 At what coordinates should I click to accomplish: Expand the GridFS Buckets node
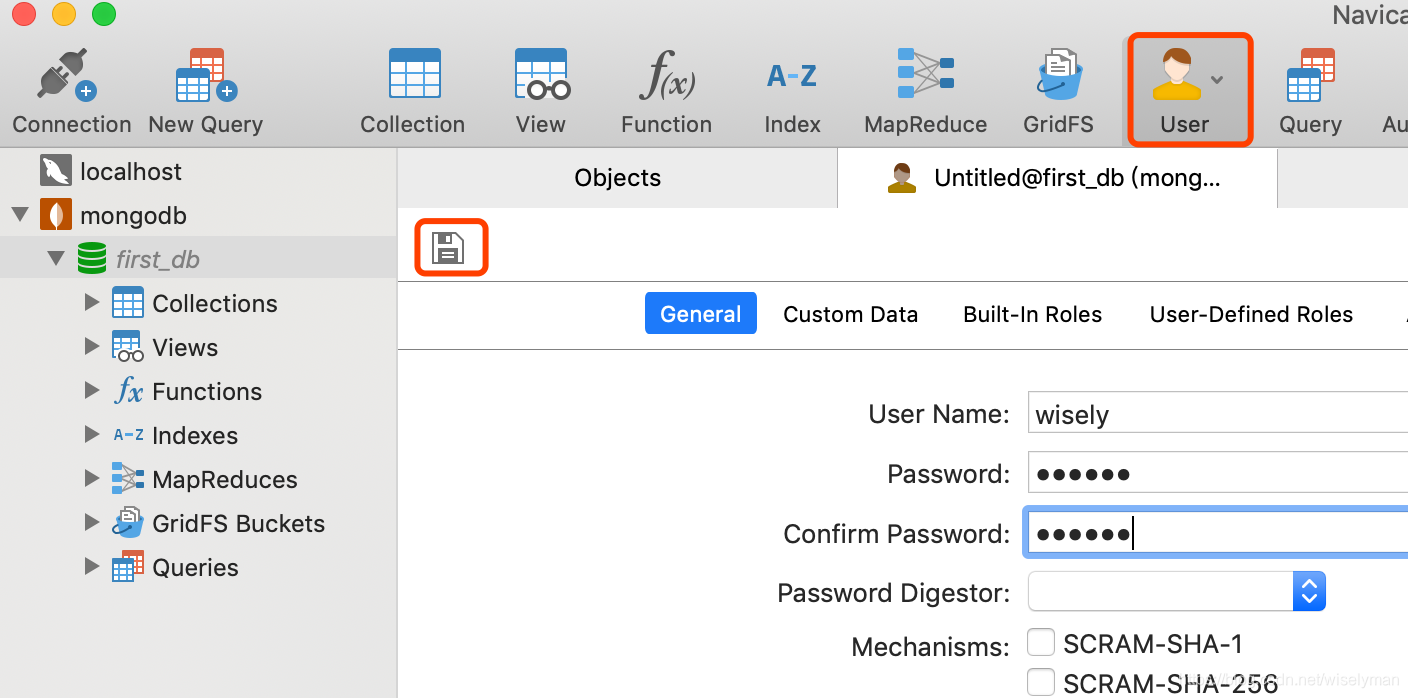(92, 522)
